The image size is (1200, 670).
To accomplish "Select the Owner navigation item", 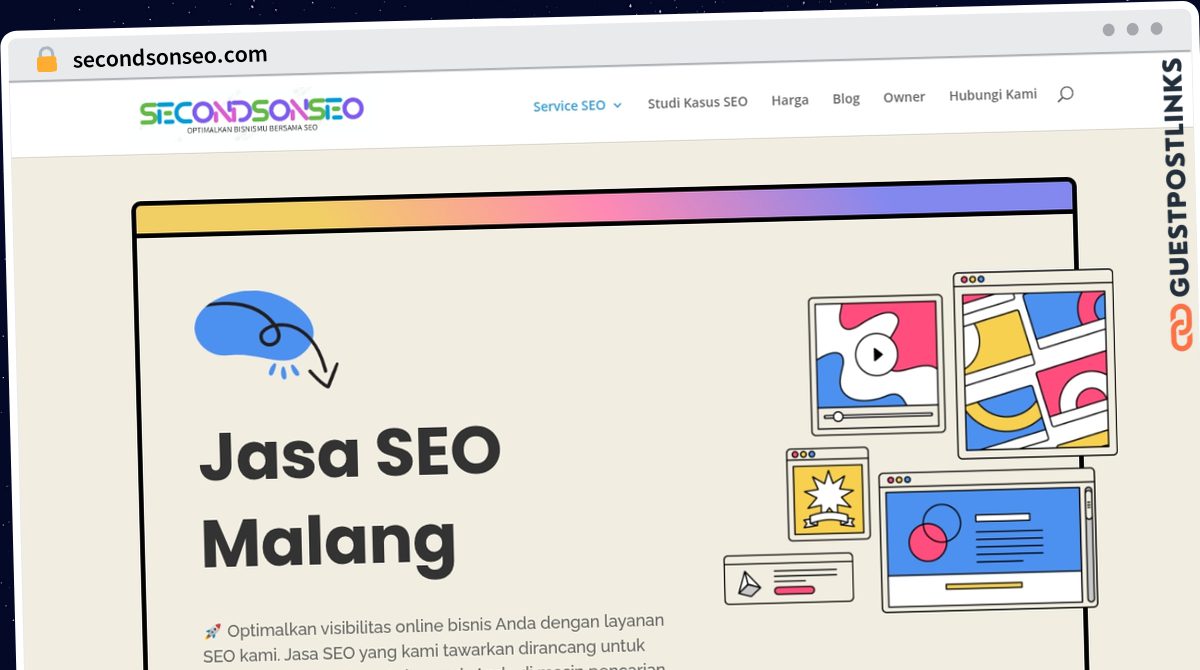I will (x=904, y=97).
